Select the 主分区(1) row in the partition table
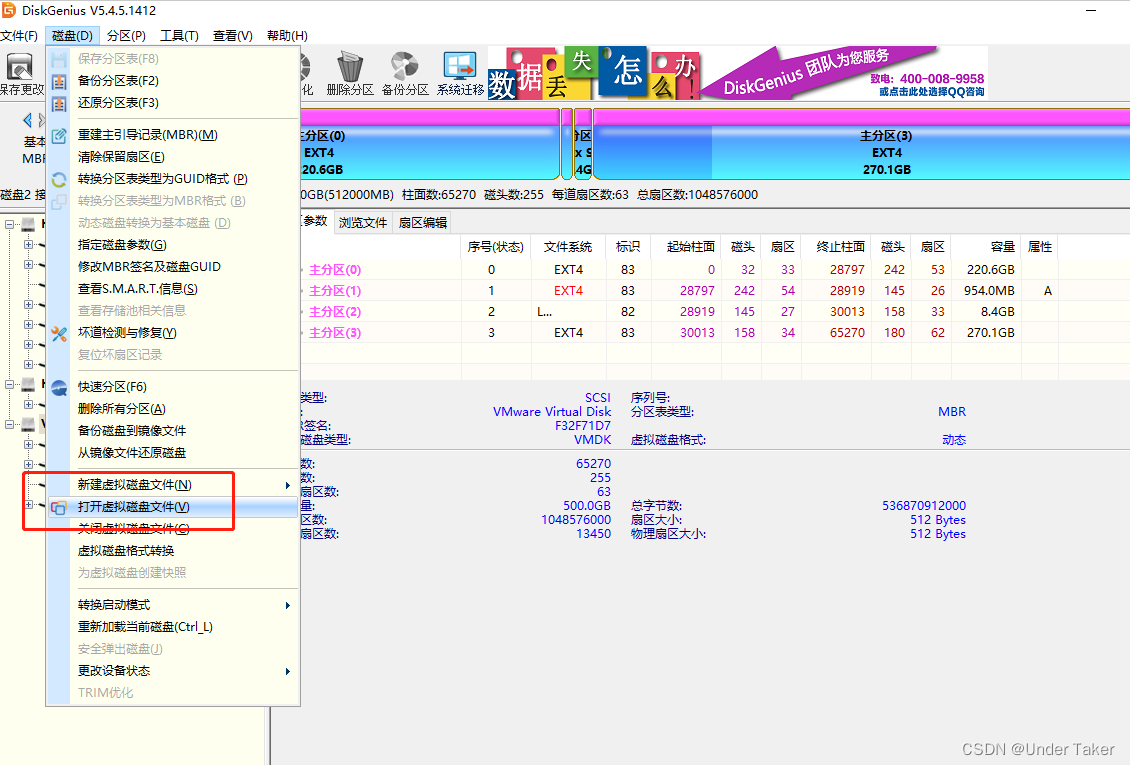1130x765 pixels. coord(678,291)
